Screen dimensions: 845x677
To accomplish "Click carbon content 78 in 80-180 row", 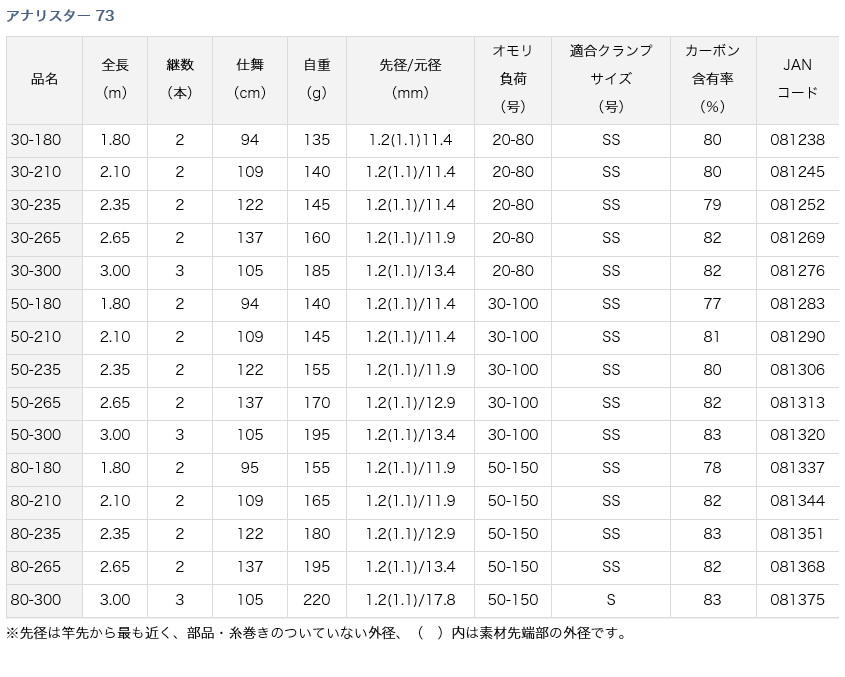I will [x=712, y=468].
